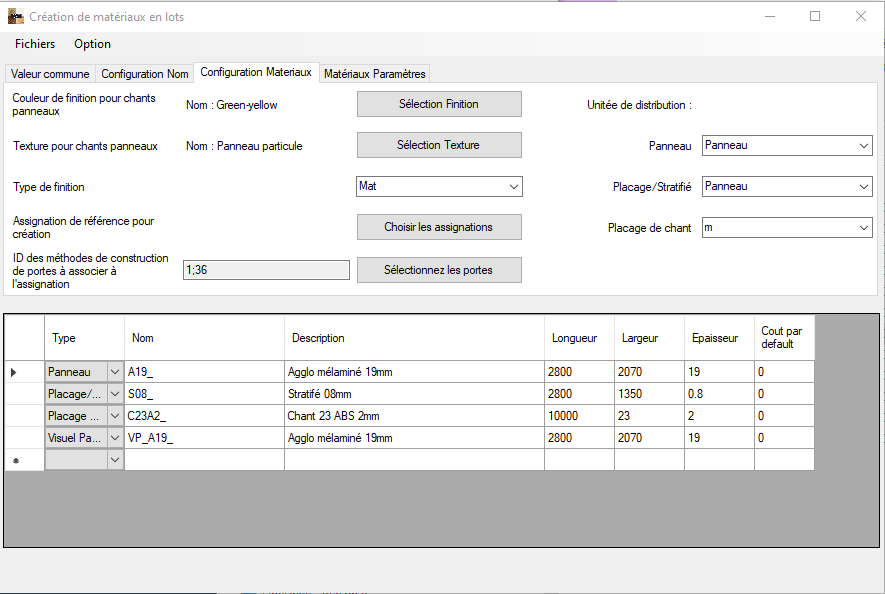Click the 23 width cell
The image size is (885, 594).
pyautogui.click(x=650, y=416)
